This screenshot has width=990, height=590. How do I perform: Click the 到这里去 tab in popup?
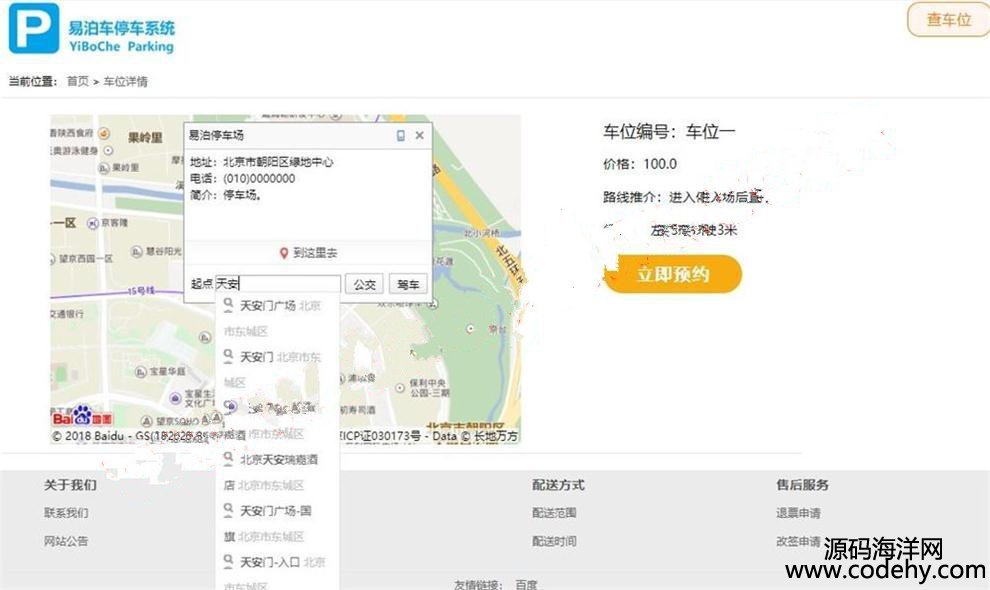(x=308, y=253)
